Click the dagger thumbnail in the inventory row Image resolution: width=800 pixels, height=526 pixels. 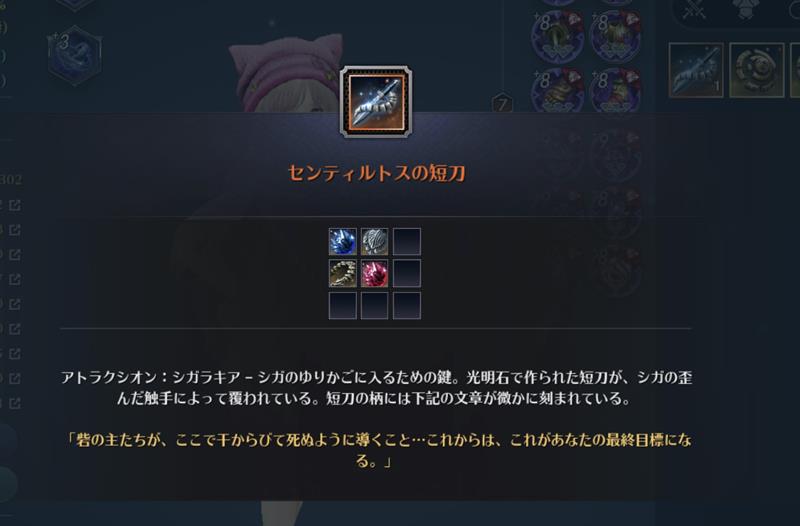click(x=696, y=70)
